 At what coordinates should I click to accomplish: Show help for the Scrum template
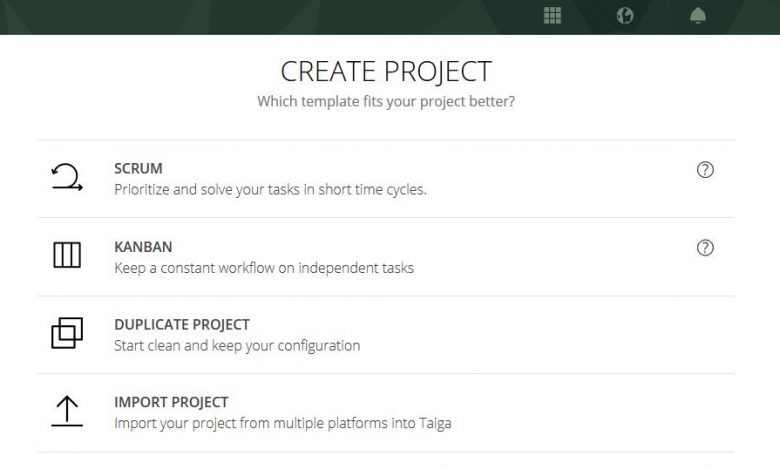click(x=705, y=170)
